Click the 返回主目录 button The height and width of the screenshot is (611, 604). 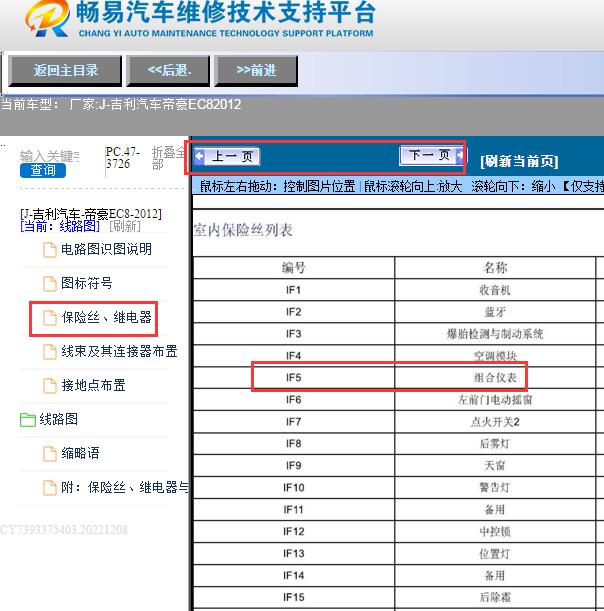(65, 71)
